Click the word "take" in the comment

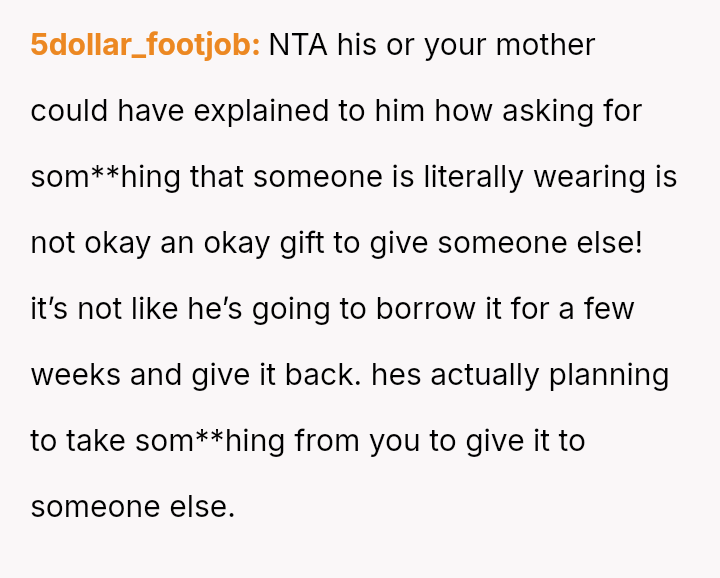(x=93, y=441)
